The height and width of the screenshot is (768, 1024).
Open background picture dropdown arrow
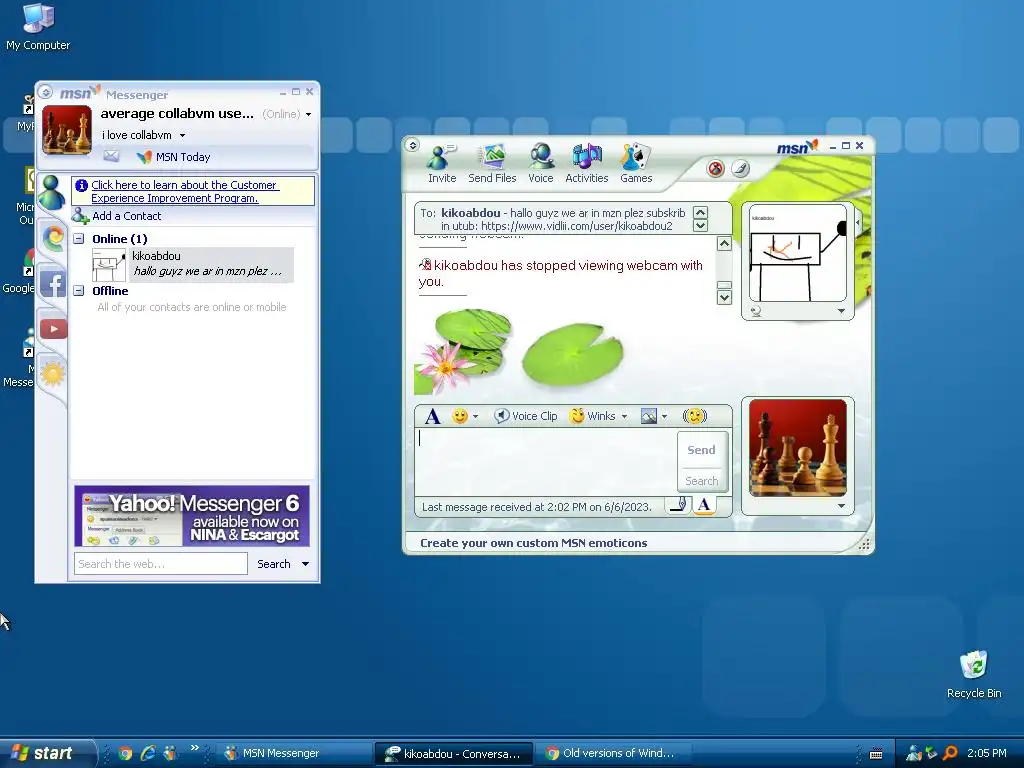coord(664,417)
